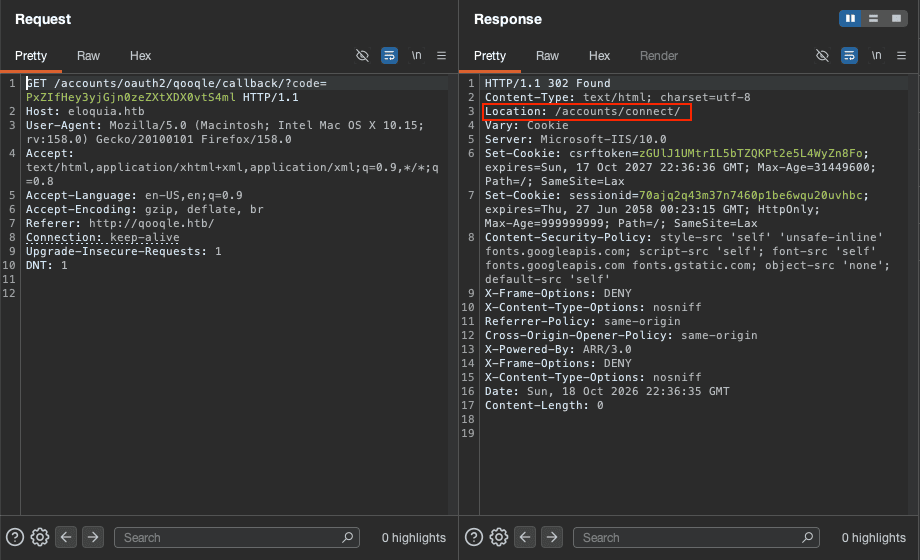Click the GET request line
920x560 pixels.
[x=176, y=90]
